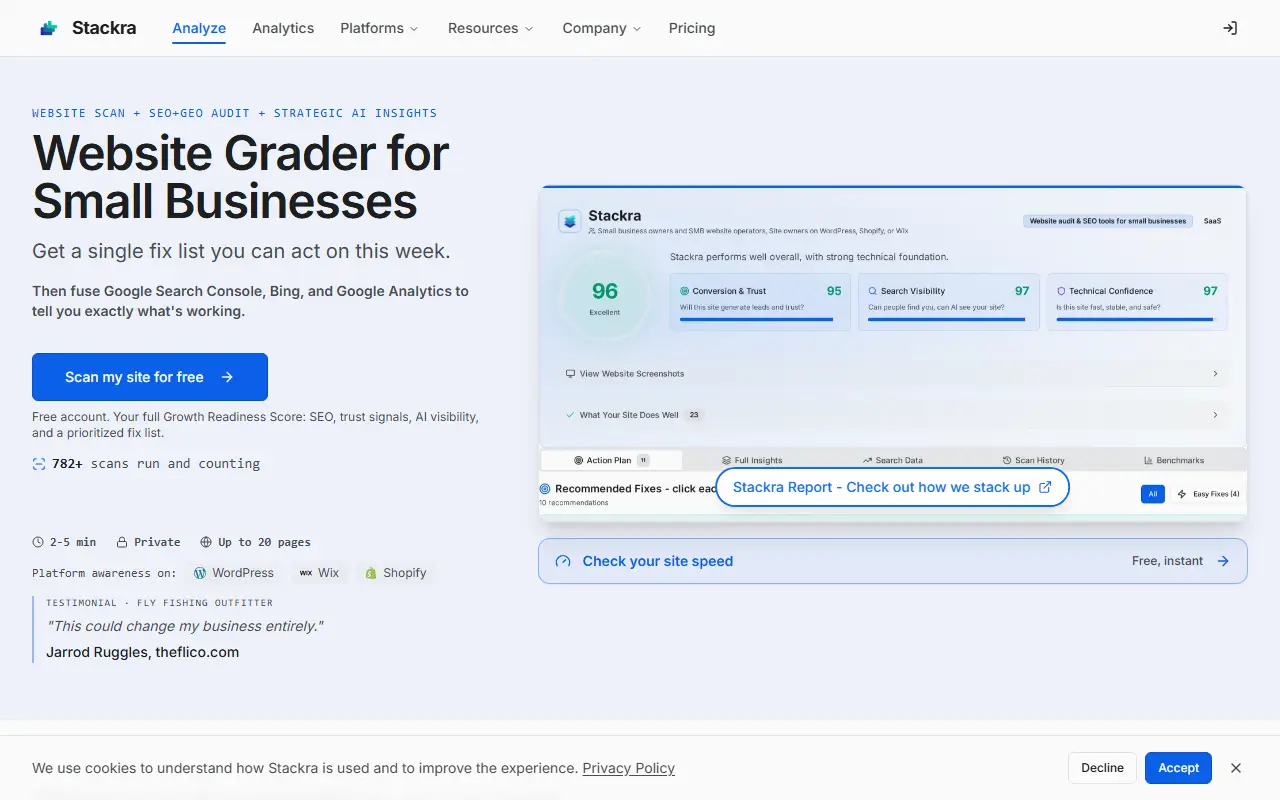Open the Analytics nav item

283,28
